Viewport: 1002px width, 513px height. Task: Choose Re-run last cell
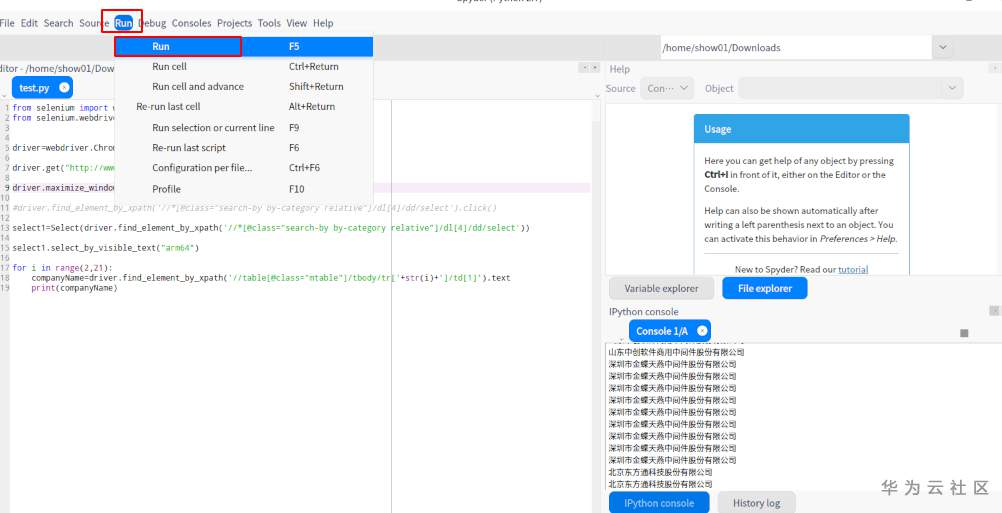[x=243, y=107]
